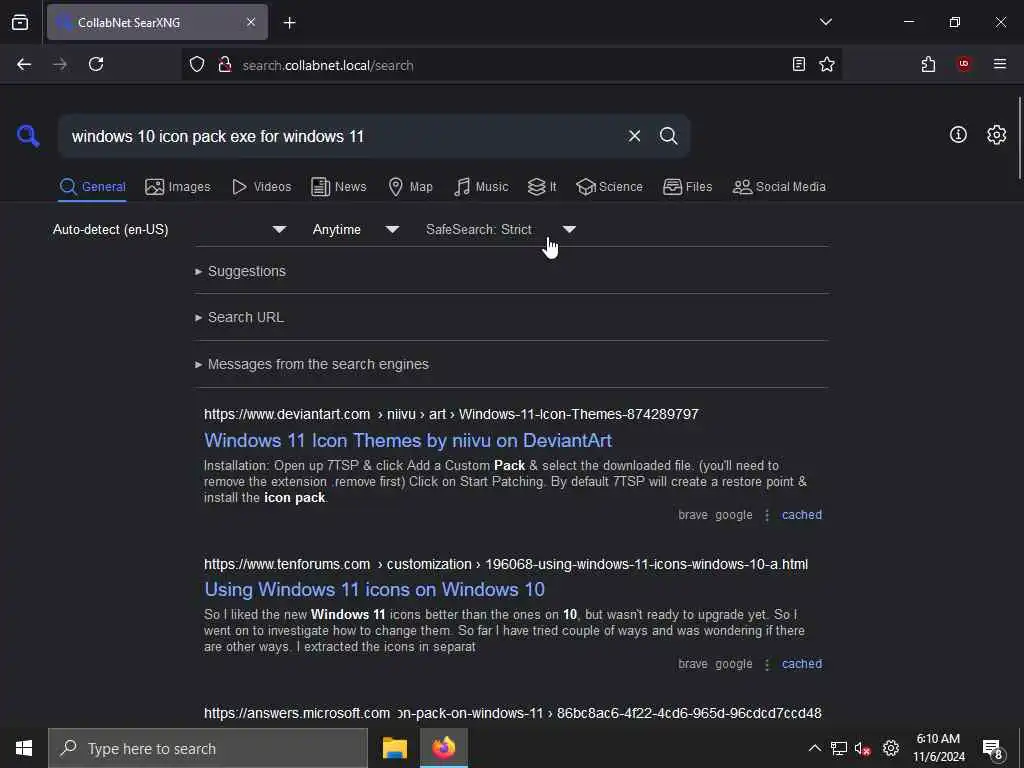Switch to the News category tab
This screenshot has width=1024, height=768.
[338, 187]
